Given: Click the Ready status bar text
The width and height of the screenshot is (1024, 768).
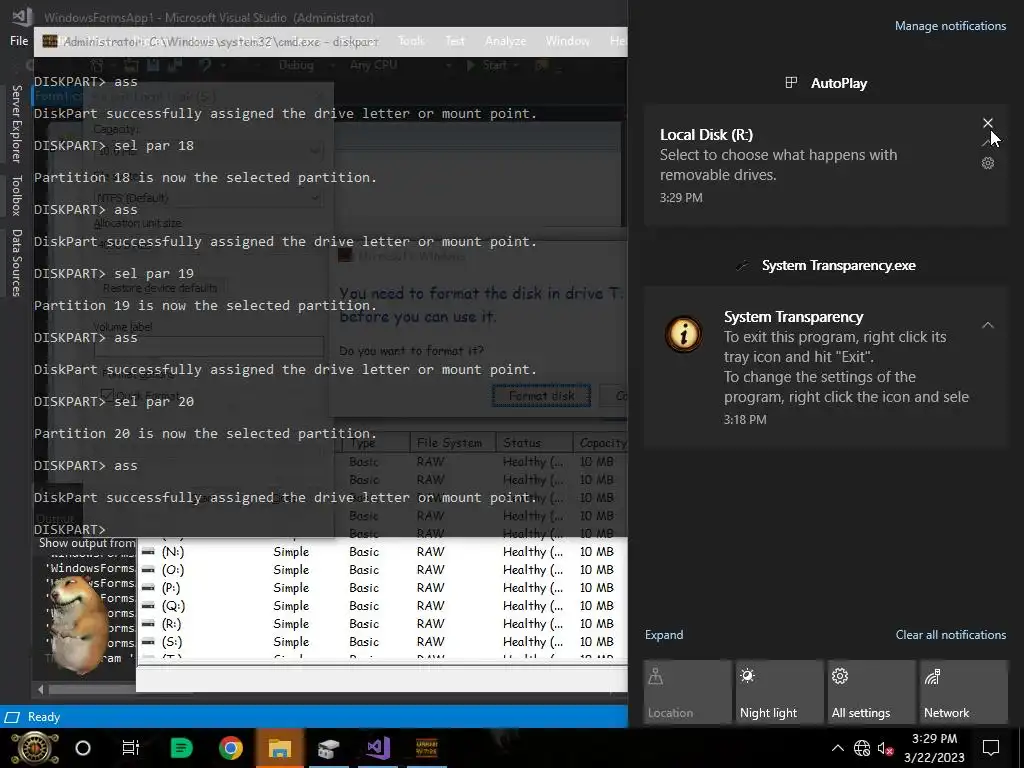Looking at the screenshot, I should tap(44, 717).
